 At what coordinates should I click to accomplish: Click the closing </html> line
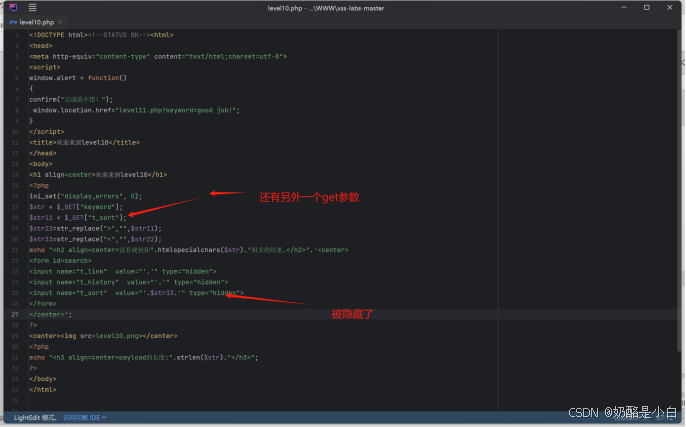point(43,390)
